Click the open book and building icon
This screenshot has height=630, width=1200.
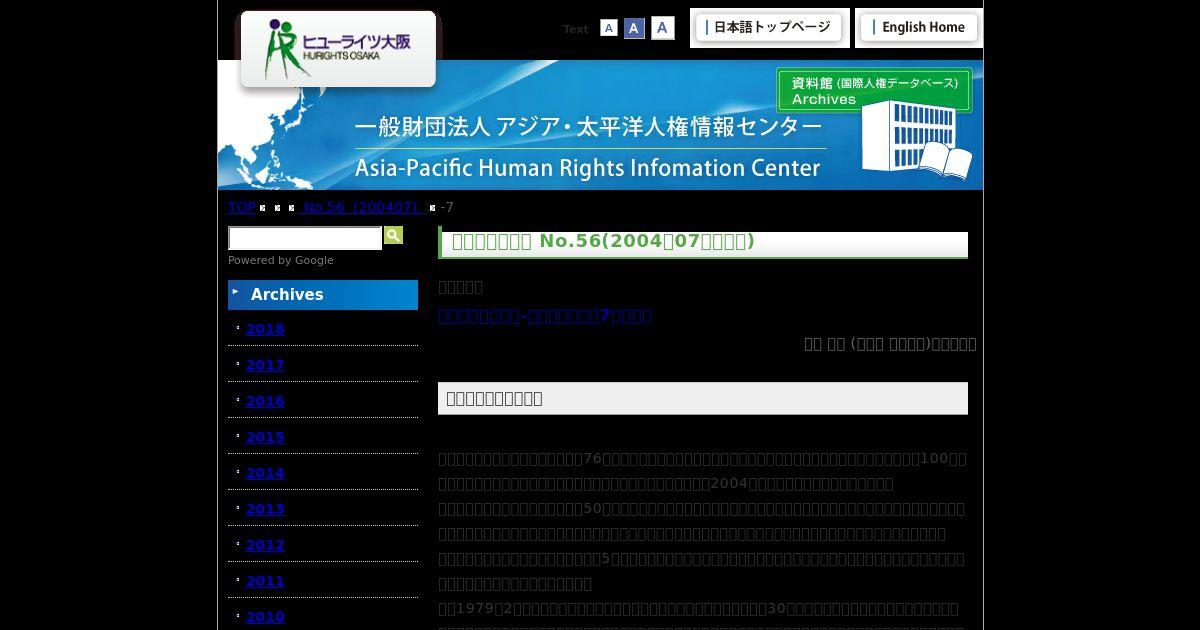click(x=917, y=142)
